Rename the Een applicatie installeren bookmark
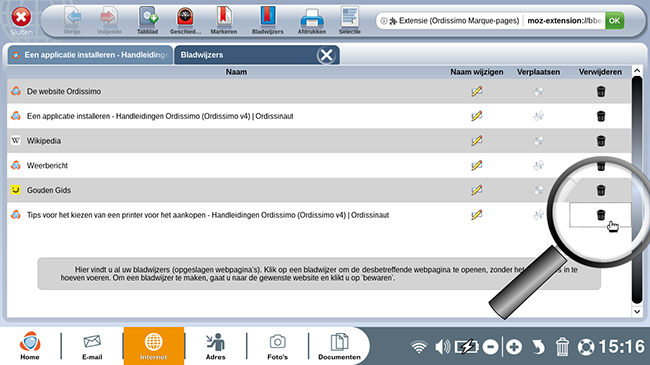The image size is (650, 365). pyautogui.click(x=477, y=116)
